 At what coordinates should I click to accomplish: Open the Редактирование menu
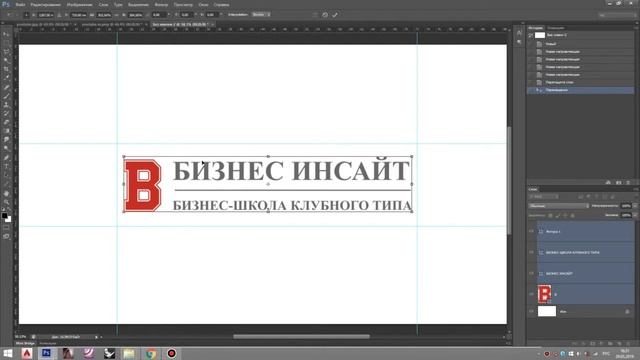46,5
